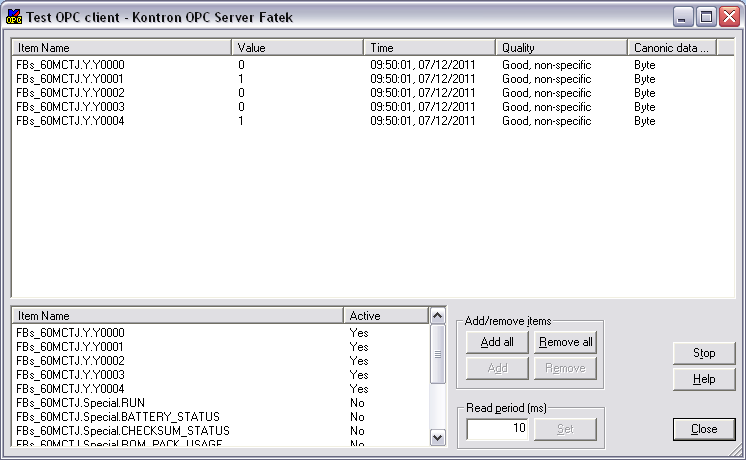Click the Active Yes cell for Y0000

click(359, 333)
